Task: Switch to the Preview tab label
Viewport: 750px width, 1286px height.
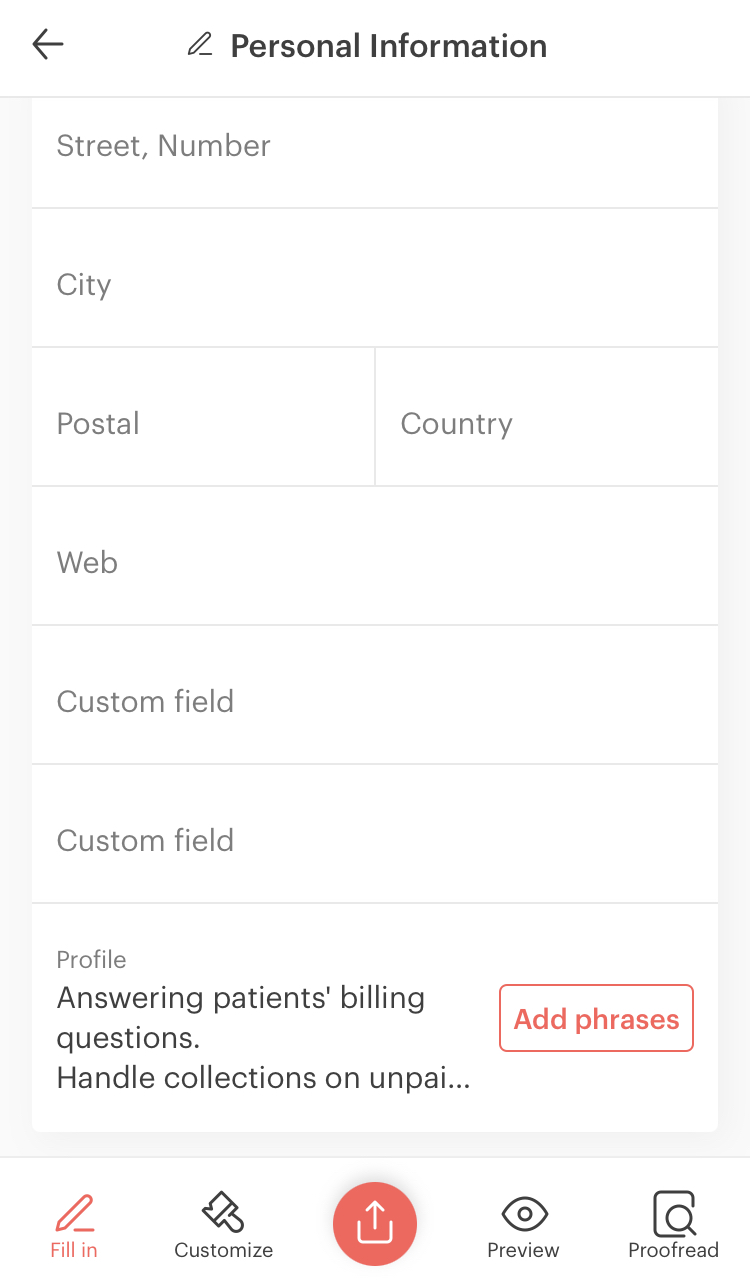Action: pos(523,1250)
